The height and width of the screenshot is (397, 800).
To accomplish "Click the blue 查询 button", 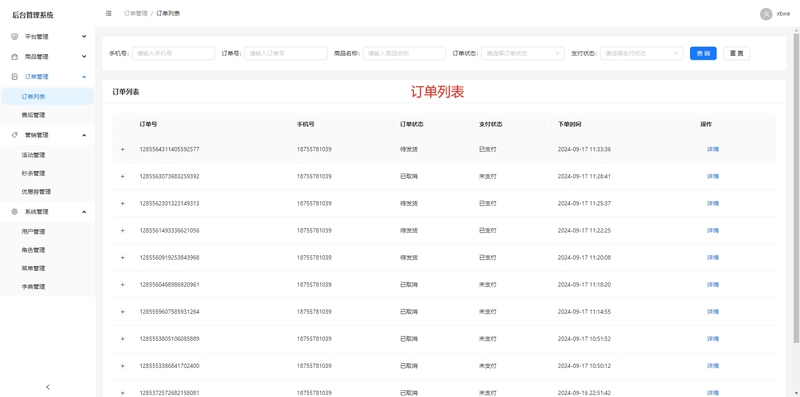I will point(703,53).
